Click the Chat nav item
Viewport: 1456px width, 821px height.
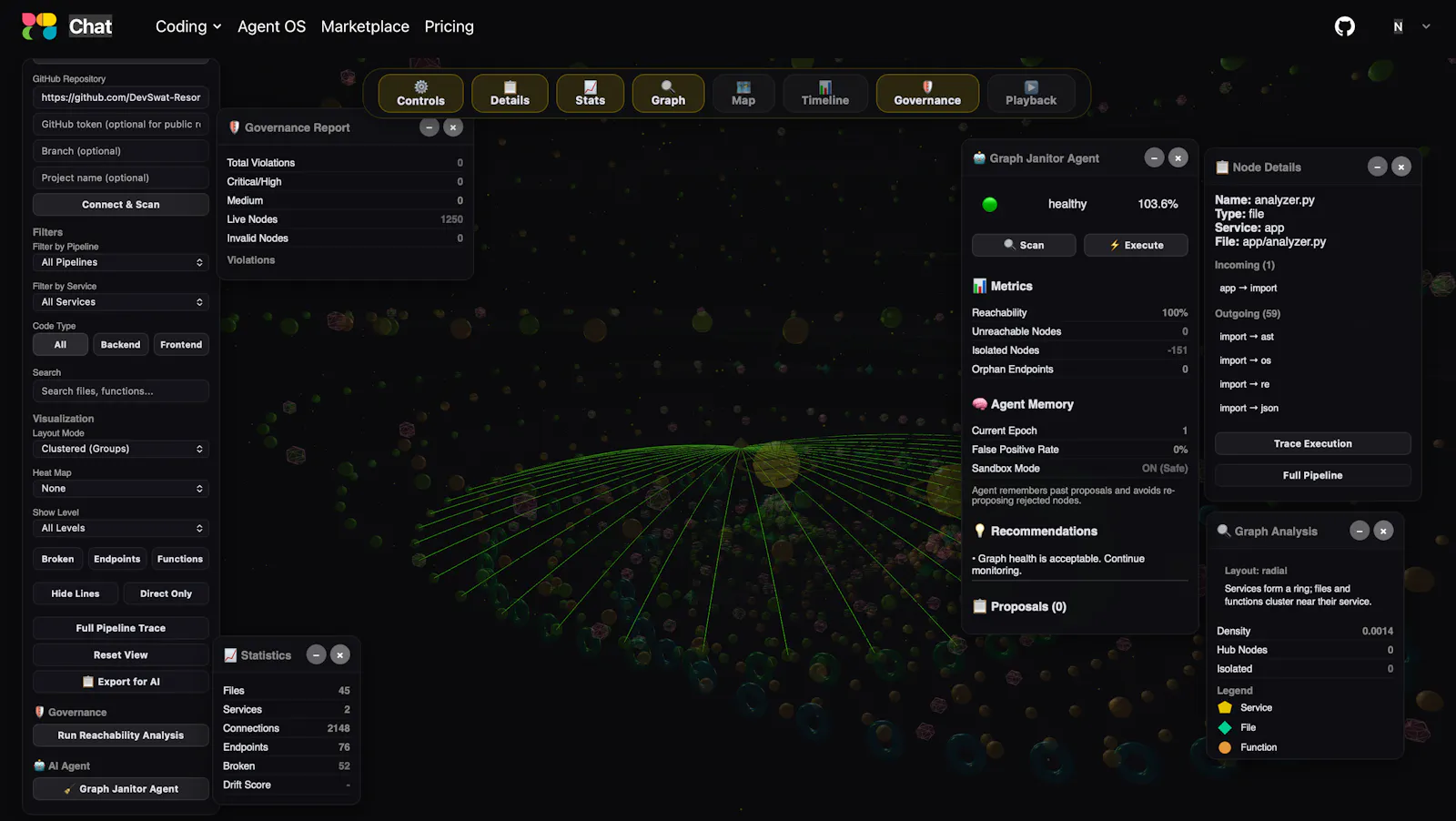click(90, 26)
